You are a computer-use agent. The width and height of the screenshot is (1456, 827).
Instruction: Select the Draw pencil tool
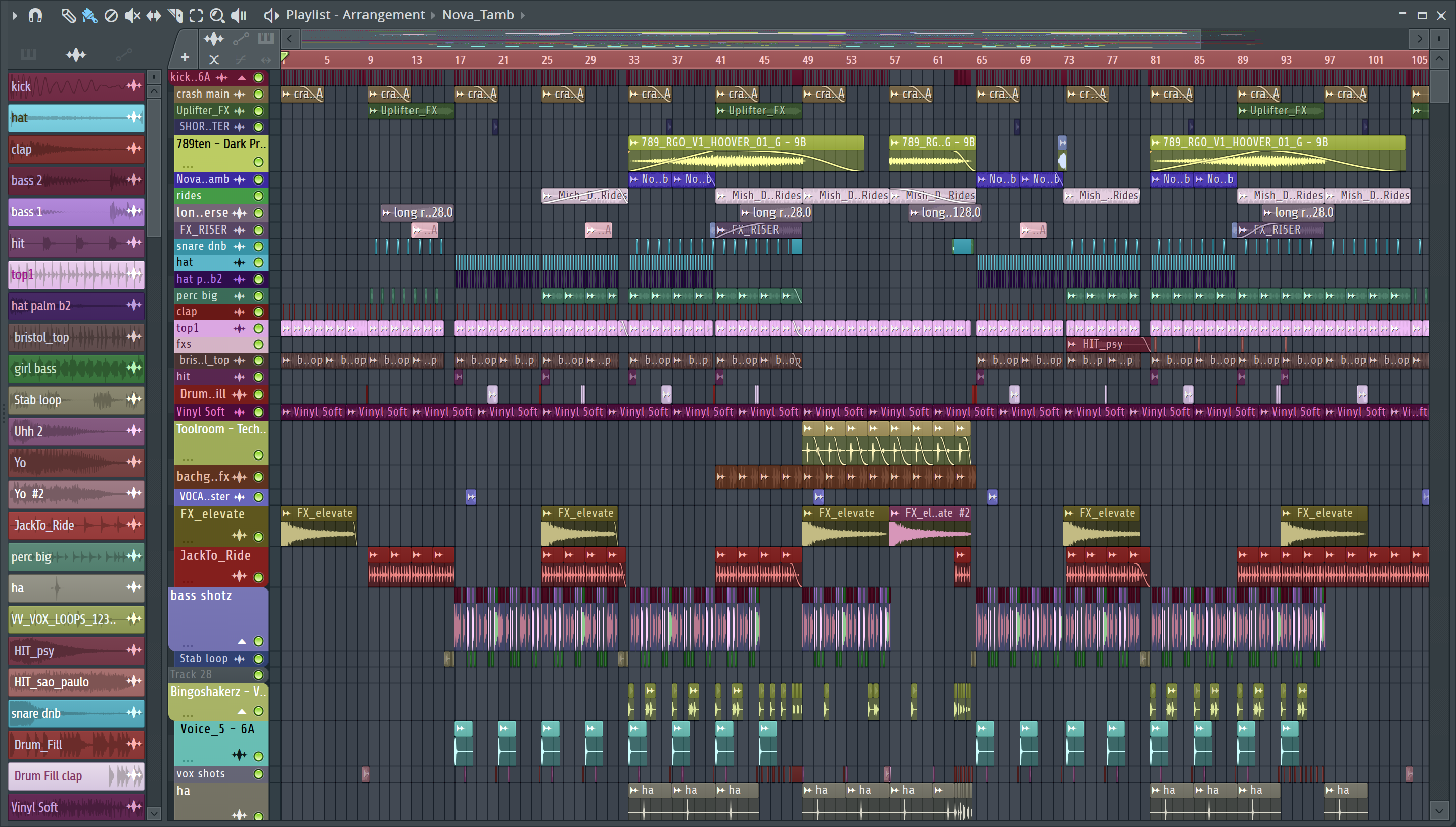tap(69, 15)
